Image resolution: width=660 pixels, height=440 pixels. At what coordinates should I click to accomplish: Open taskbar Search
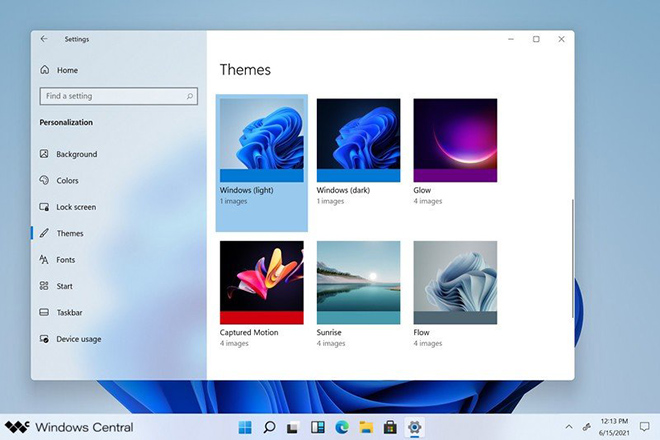[269, 427]
